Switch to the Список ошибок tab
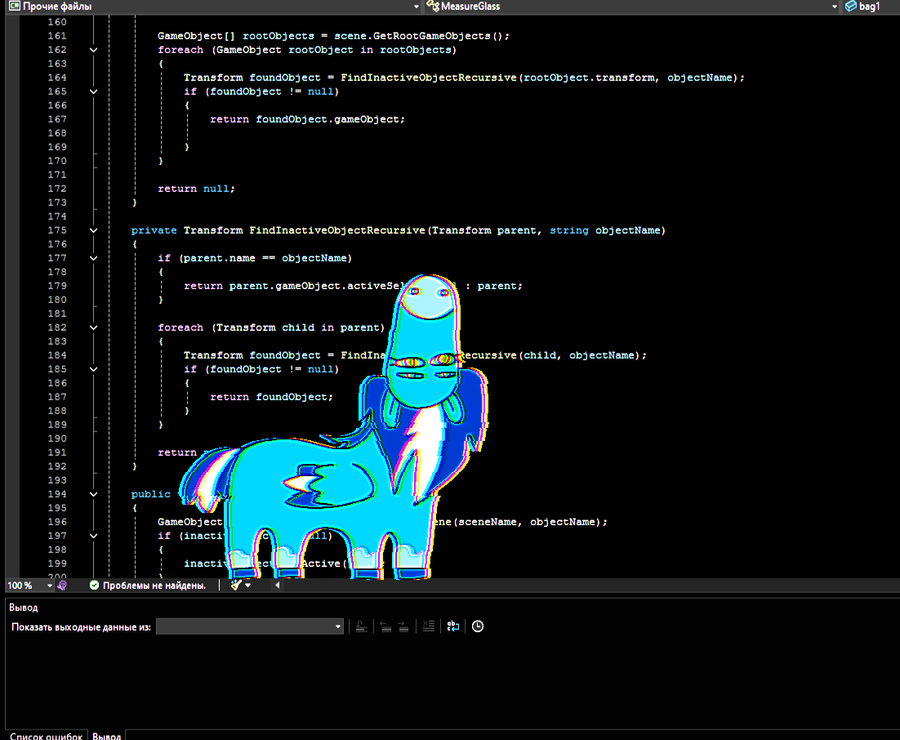The height and width of the screenshot is (740, 900). (46, 735)
